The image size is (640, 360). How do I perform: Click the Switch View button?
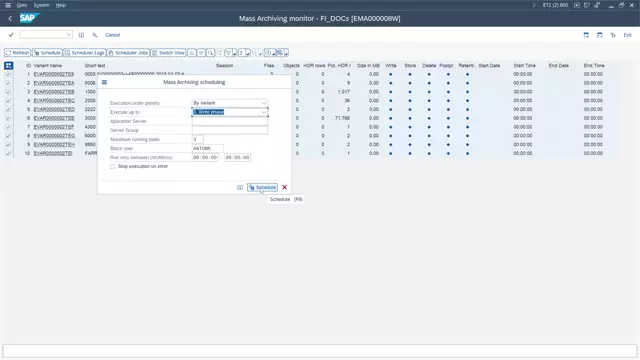(x=168, y=53)
